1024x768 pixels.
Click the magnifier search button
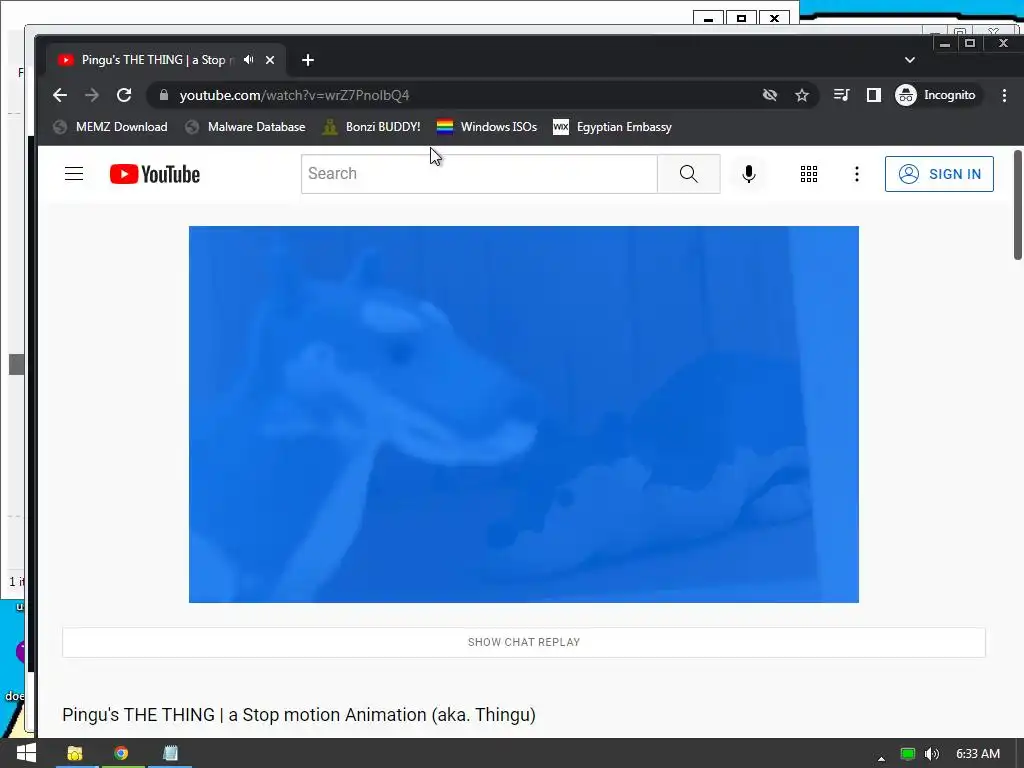tap(688, 174)
